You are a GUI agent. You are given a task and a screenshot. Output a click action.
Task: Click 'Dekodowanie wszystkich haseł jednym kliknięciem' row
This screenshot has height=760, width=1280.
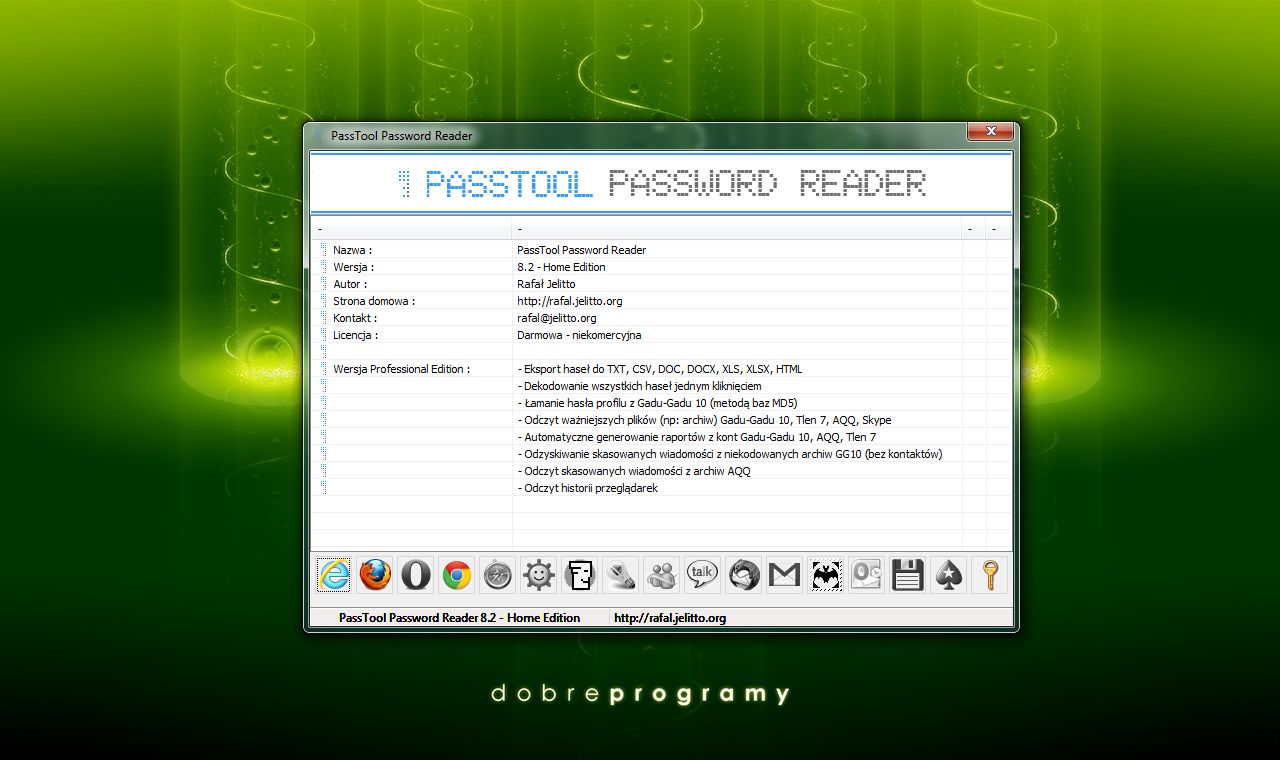640,386
